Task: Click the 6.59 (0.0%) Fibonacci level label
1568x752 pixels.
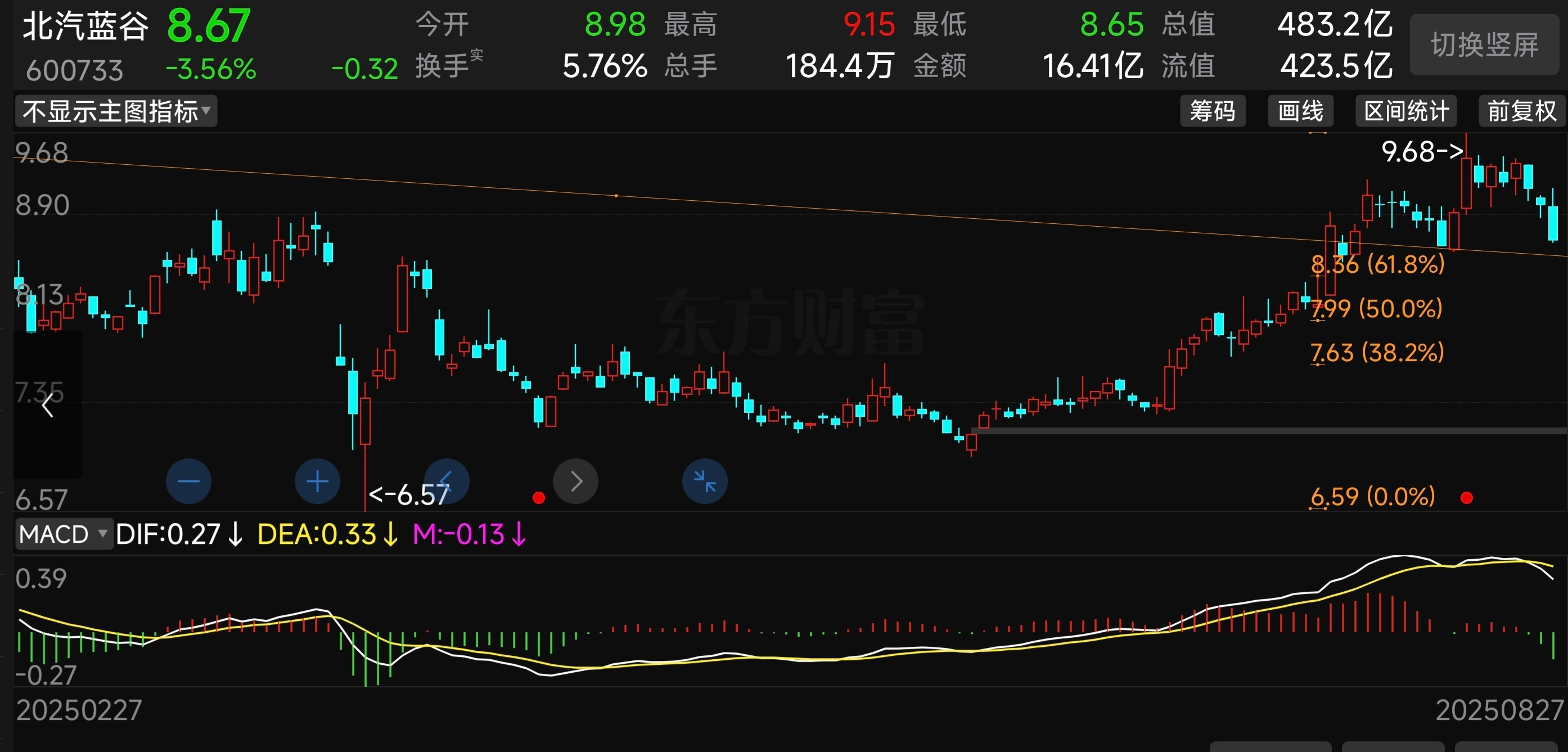Action: (1373, 497)
